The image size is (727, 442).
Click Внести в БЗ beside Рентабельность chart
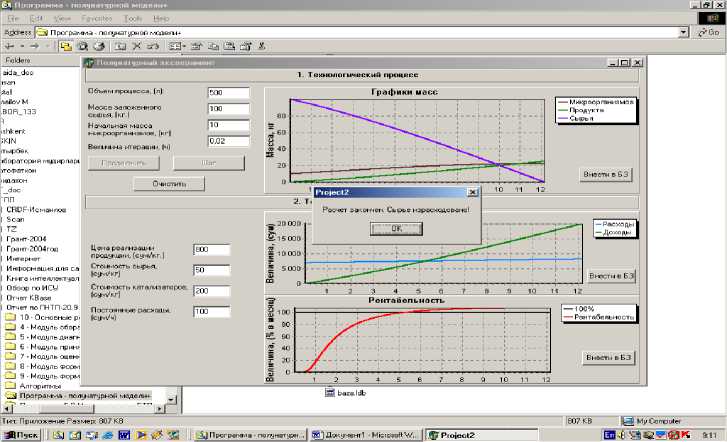[x=610, y=357]
